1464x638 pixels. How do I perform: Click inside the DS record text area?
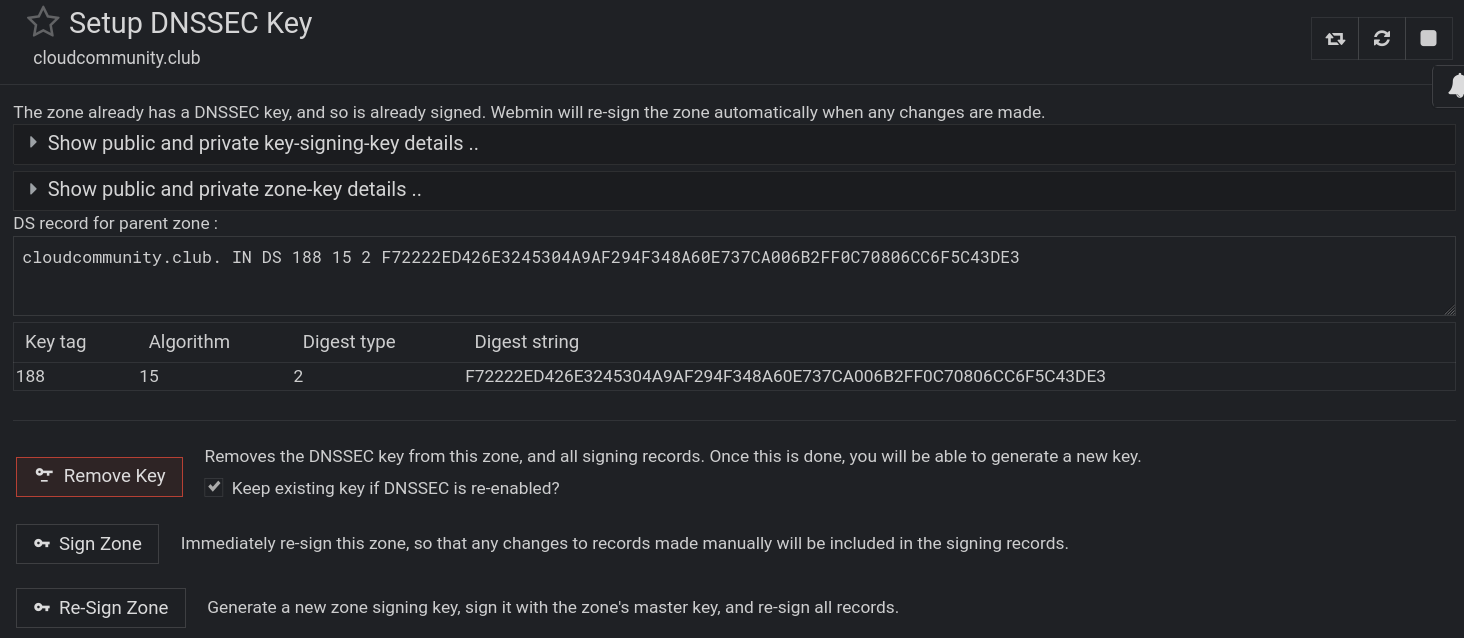[x=700, y=285]
